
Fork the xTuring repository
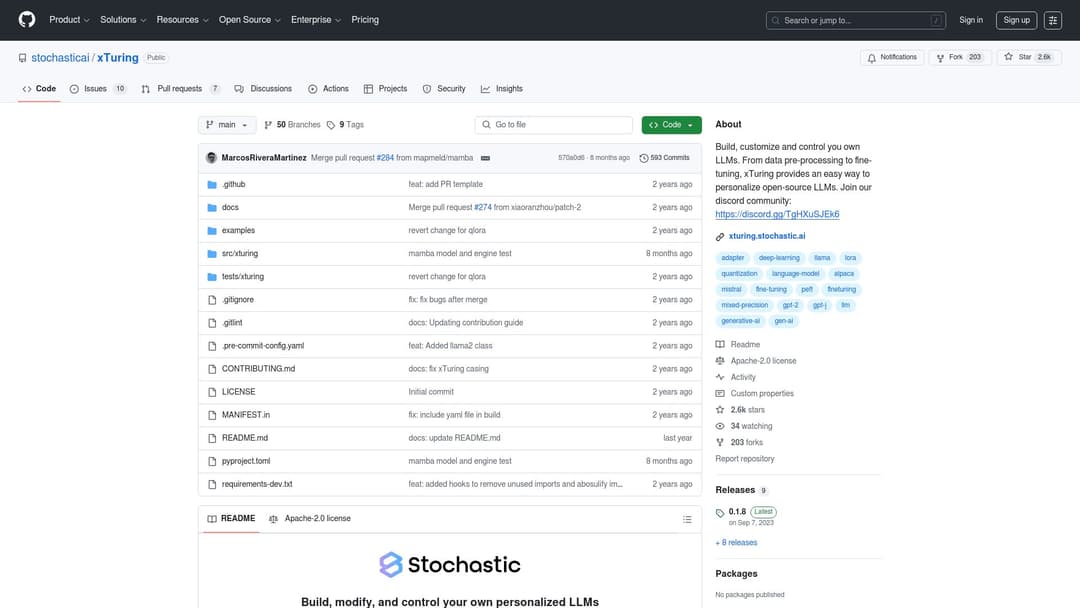coord(959,57)
